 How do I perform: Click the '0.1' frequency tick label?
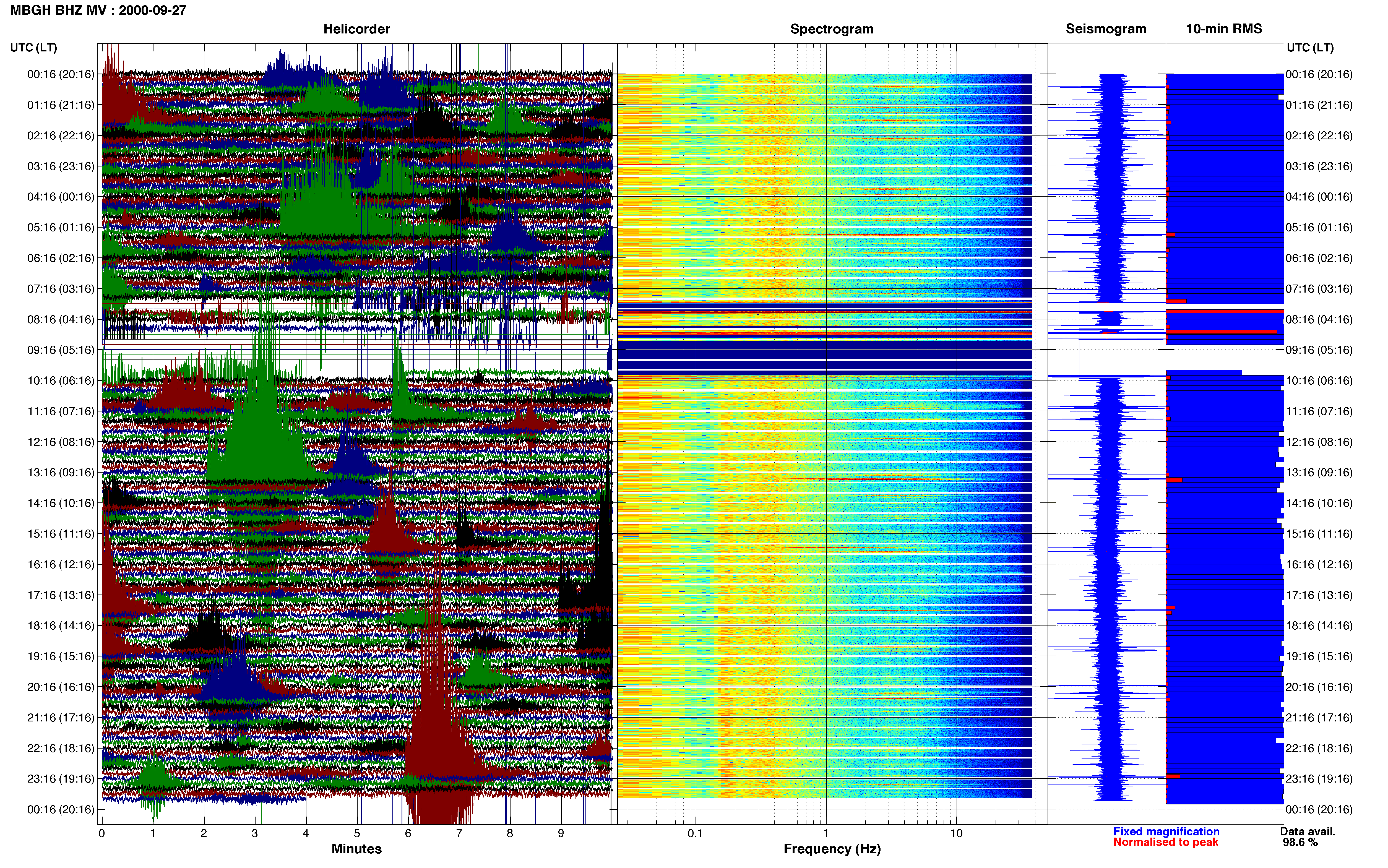point(695,833)
